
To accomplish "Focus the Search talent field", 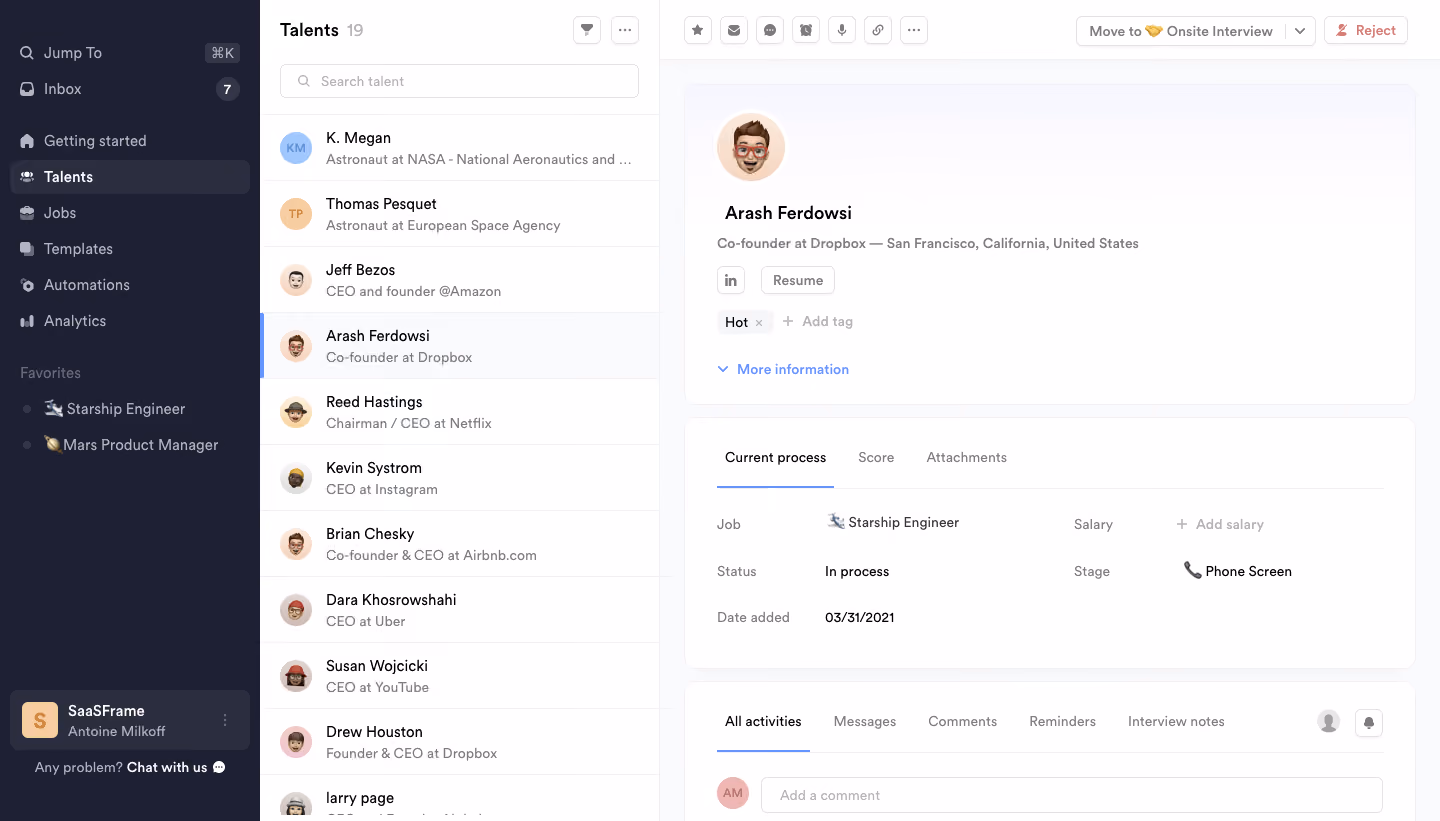I will tap(459, 81).
